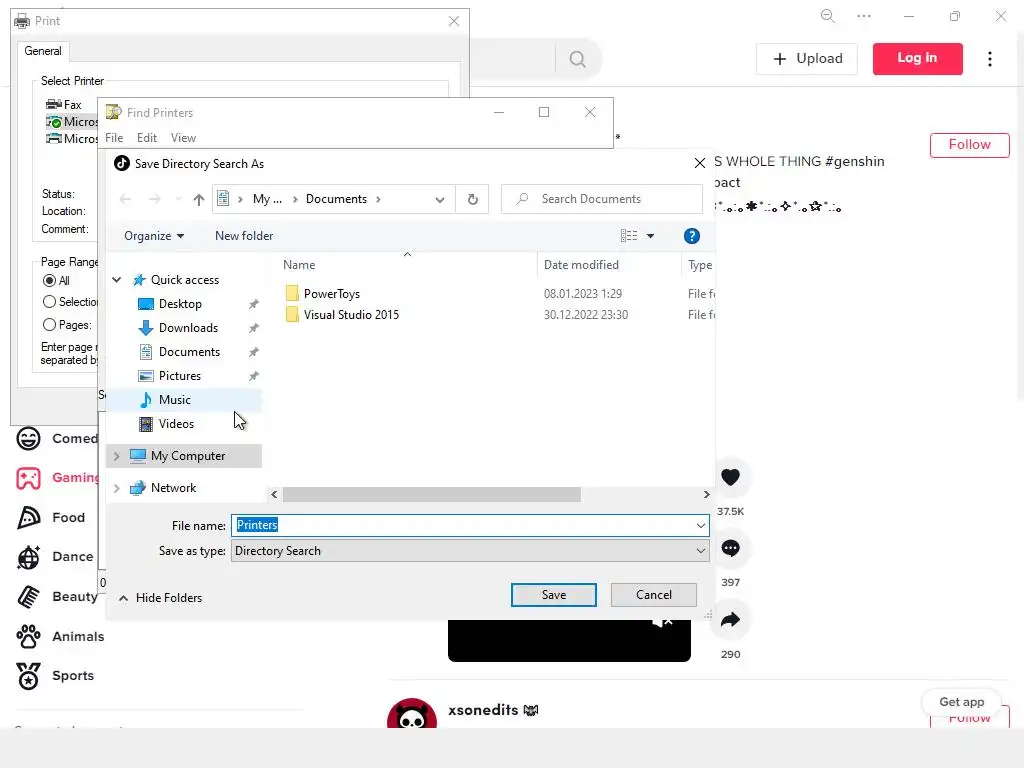Change the file list view icon
Image resolution: width=1024 pixels, height=768 pixels.
629,236
